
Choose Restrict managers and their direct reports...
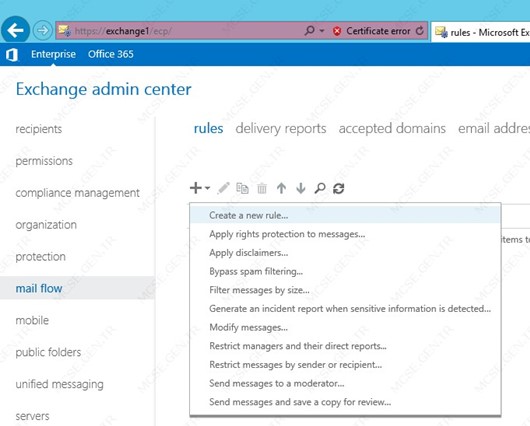click(345, 346)
